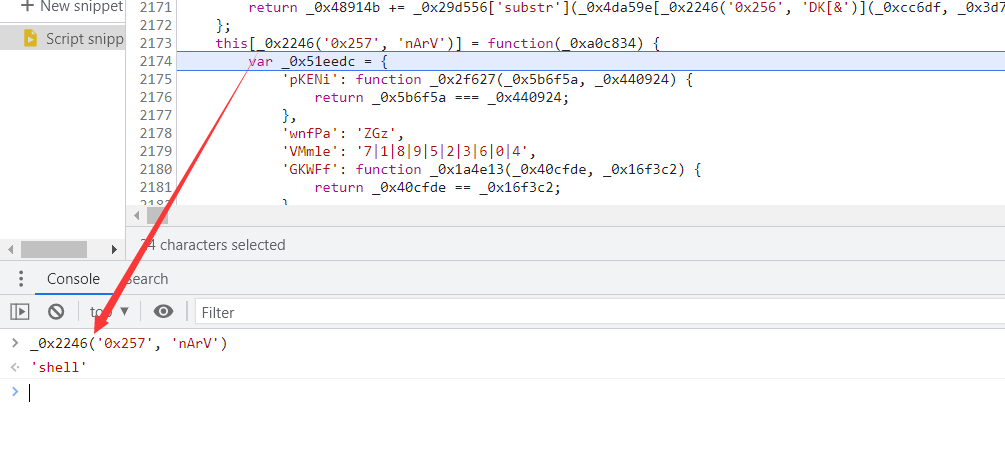Viewport: 1005px width, 453px height.
Task: Click the 'ZGz' string value
Action: 379,133
